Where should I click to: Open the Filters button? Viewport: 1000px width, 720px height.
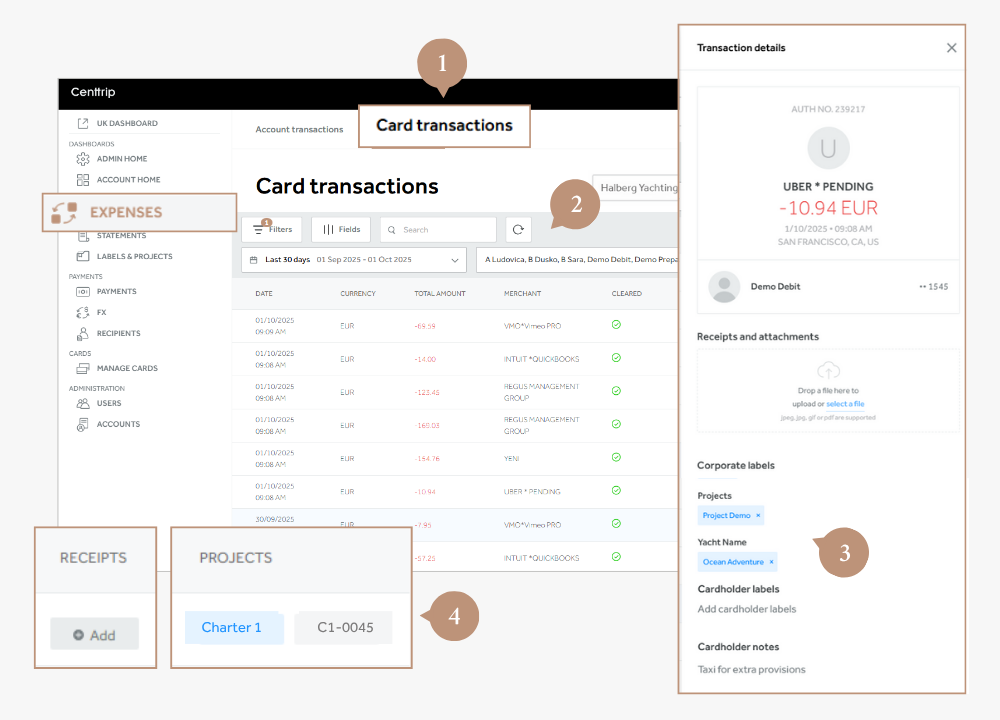[x=272, y=230]
